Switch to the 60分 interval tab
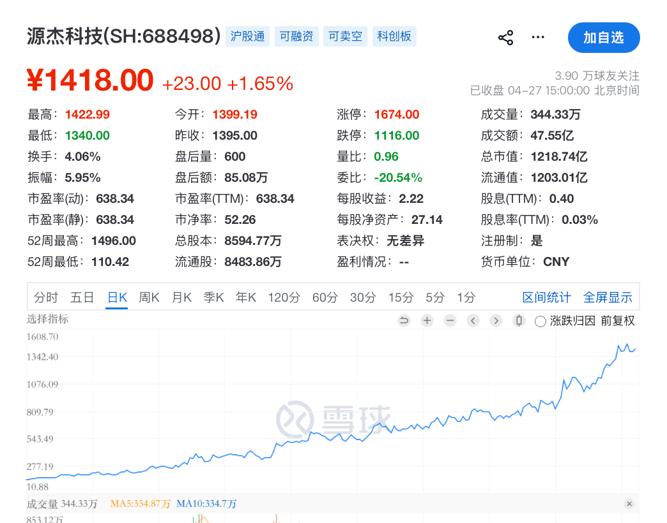Viewport: 667px width, 523px height. point(325,297)
